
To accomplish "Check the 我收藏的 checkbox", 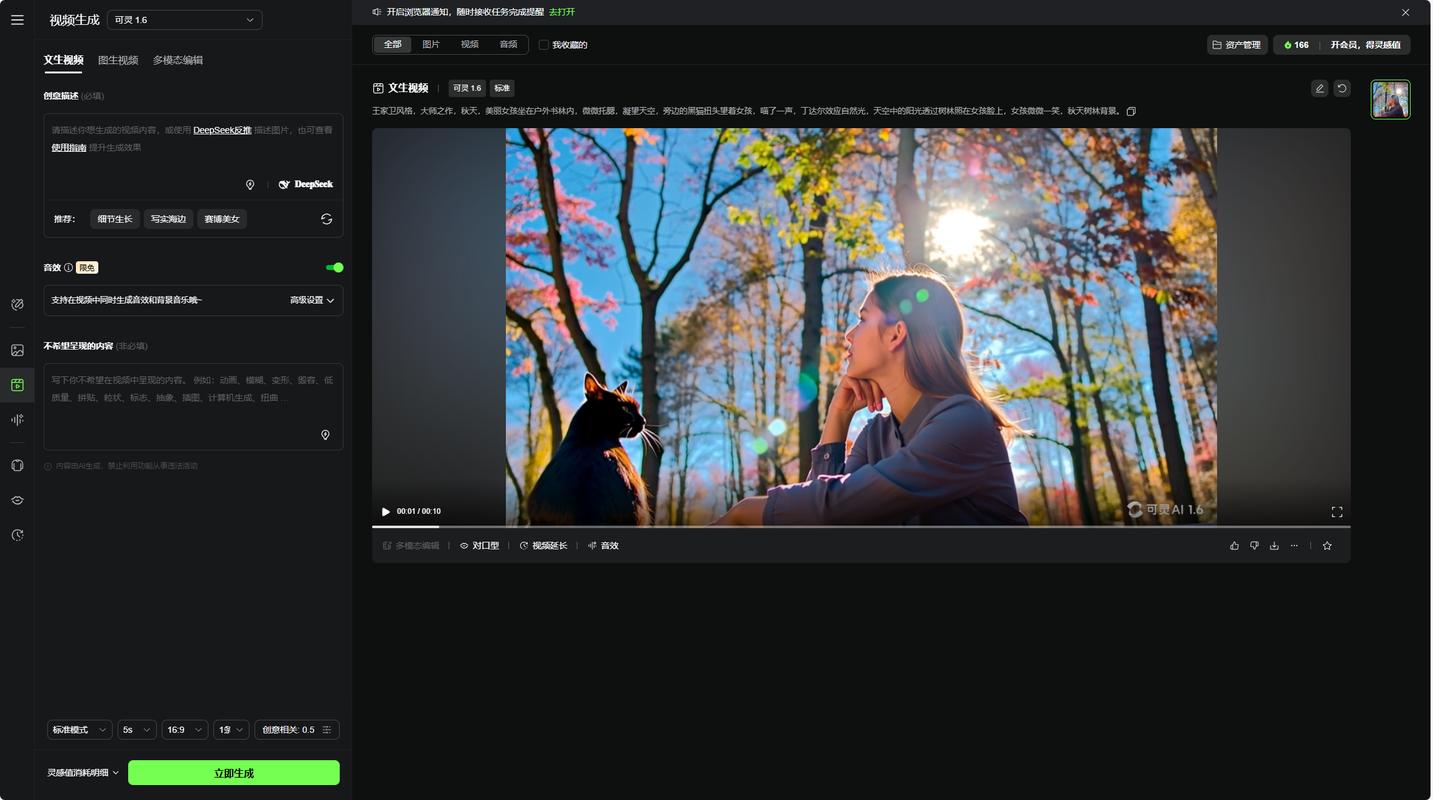I will pos(544,45).
